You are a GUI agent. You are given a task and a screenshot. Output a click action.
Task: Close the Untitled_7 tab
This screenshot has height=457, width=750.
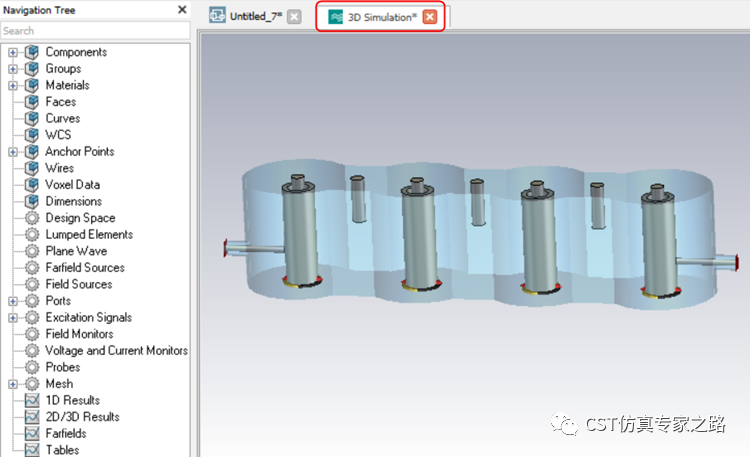pos(295,17)
